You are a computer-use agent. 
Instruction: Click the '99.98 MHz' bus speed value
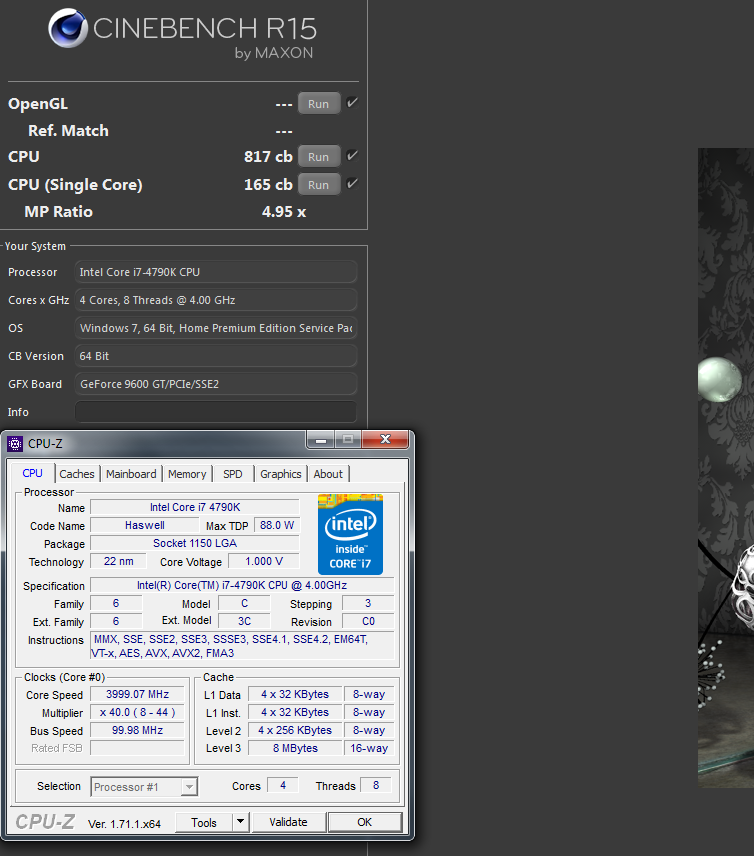pyautogui.click(x=138, y=730)
